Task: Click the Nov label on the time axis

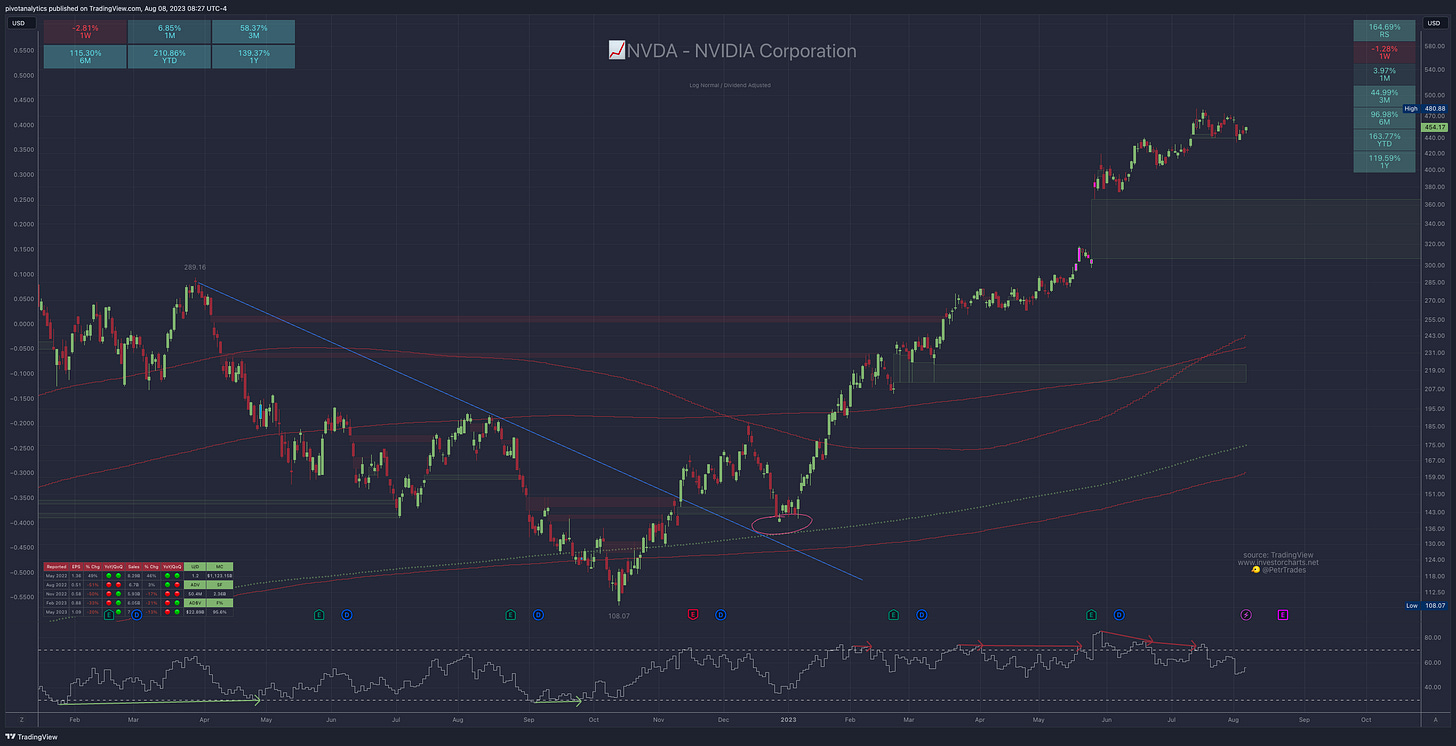Action: click(x=658, y=718)
